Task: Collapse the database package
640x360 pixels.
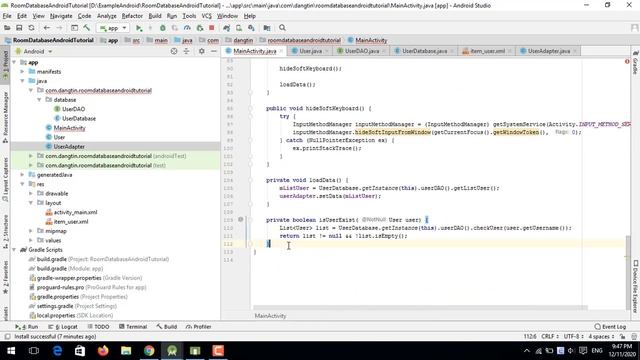Action: [39, 100]
